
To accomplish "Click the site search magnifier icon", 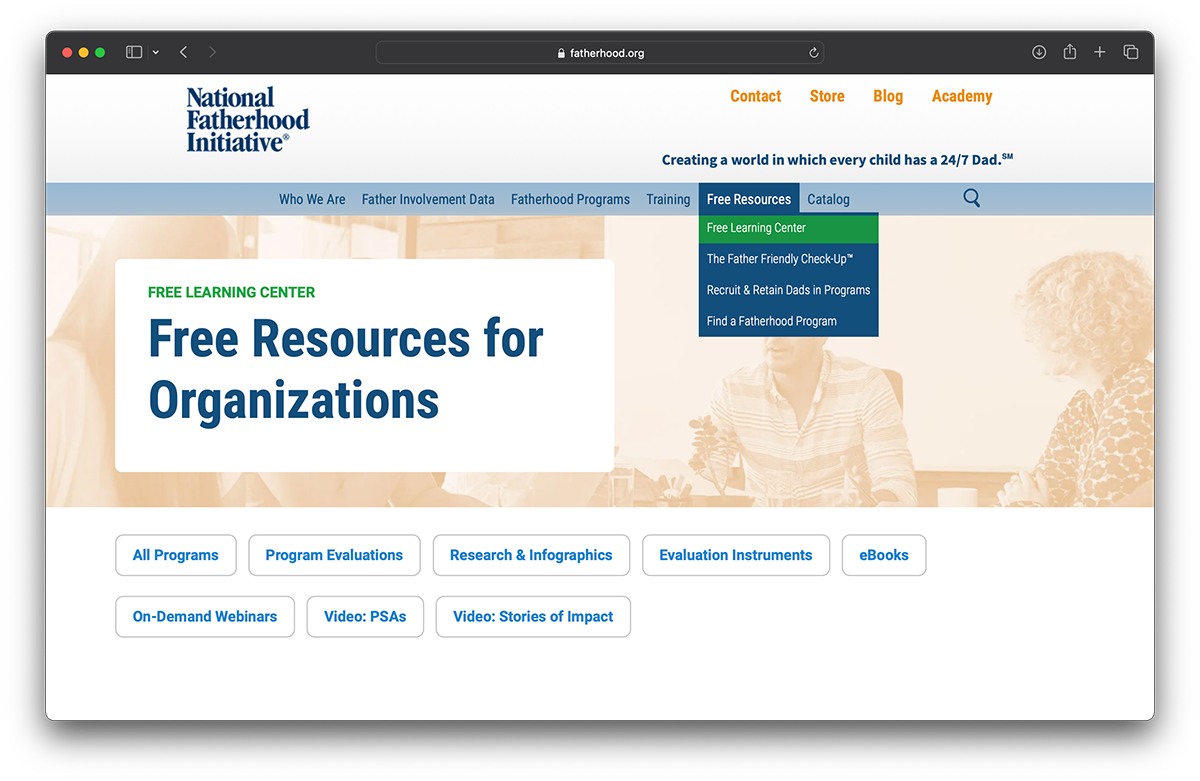I will coord(971,198).
